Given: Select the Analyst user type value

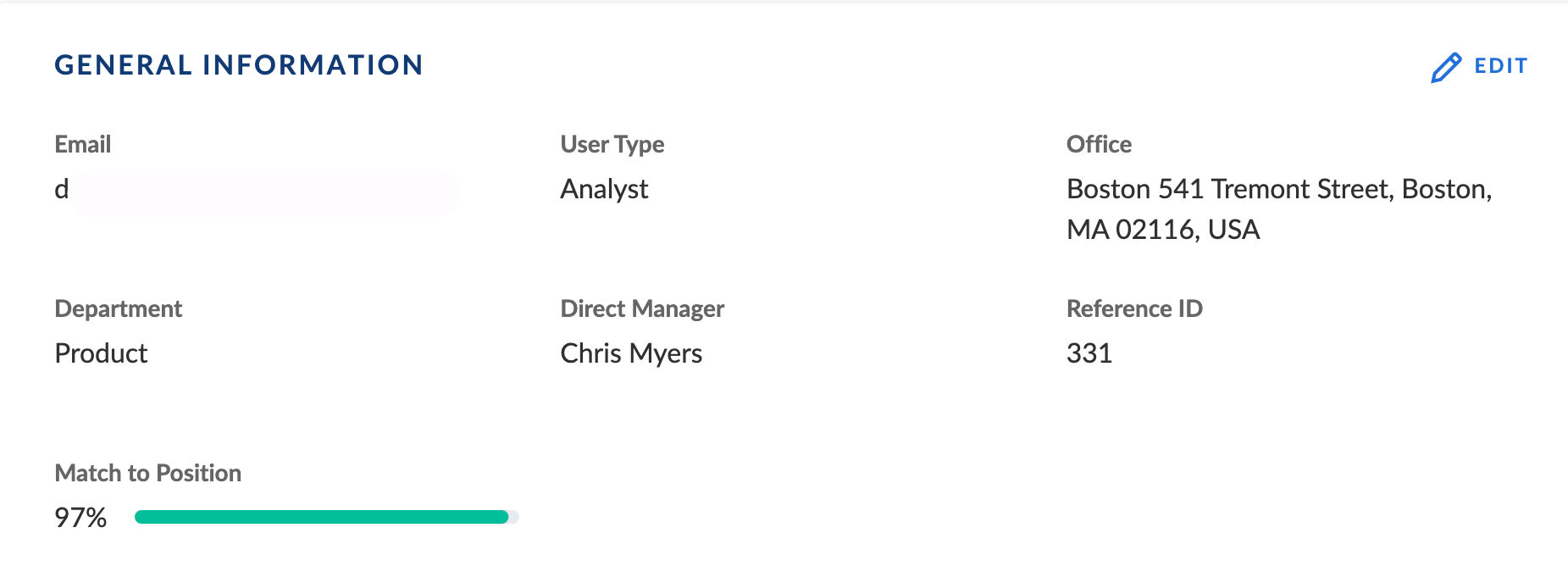Looking at the screenshot, I should click(x=605, y=189).
